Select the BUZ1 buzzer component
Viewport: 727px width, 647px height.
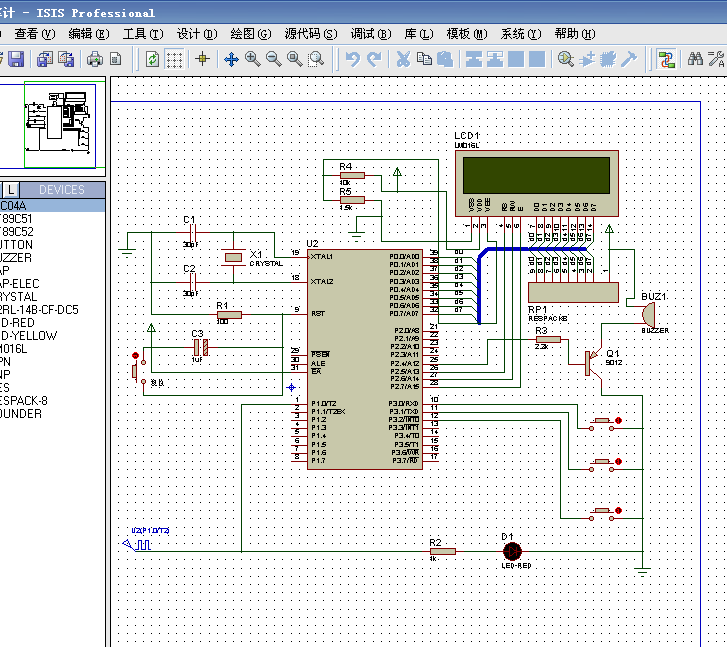[x=648, y=315]
